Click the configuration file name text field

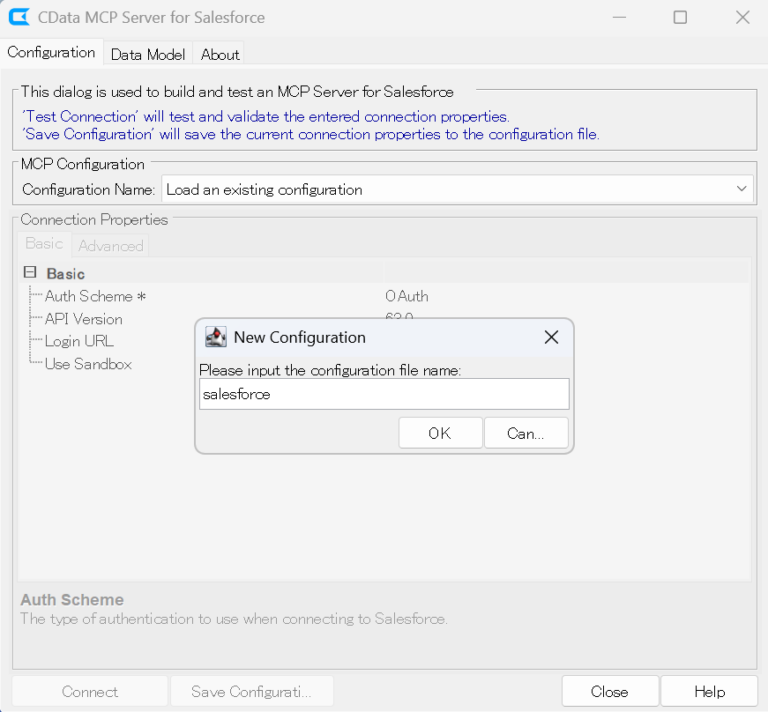(x=384, y=394)
